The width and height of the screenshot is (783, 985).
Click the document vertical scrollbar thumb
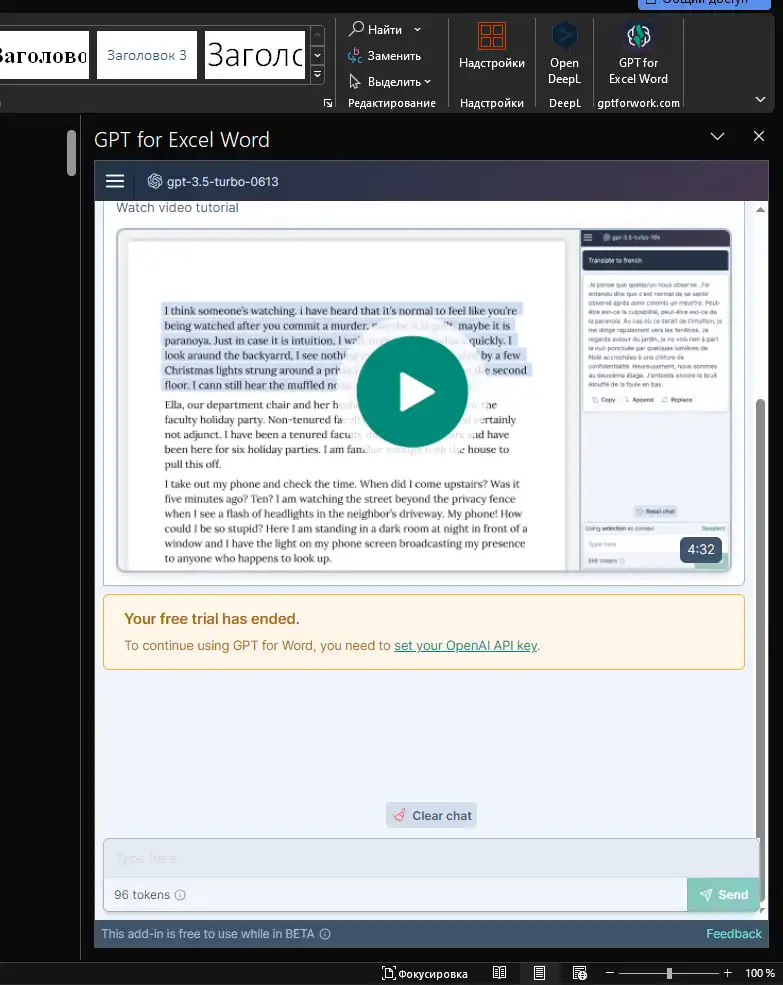pyautogui.click(x=72, y=153)
